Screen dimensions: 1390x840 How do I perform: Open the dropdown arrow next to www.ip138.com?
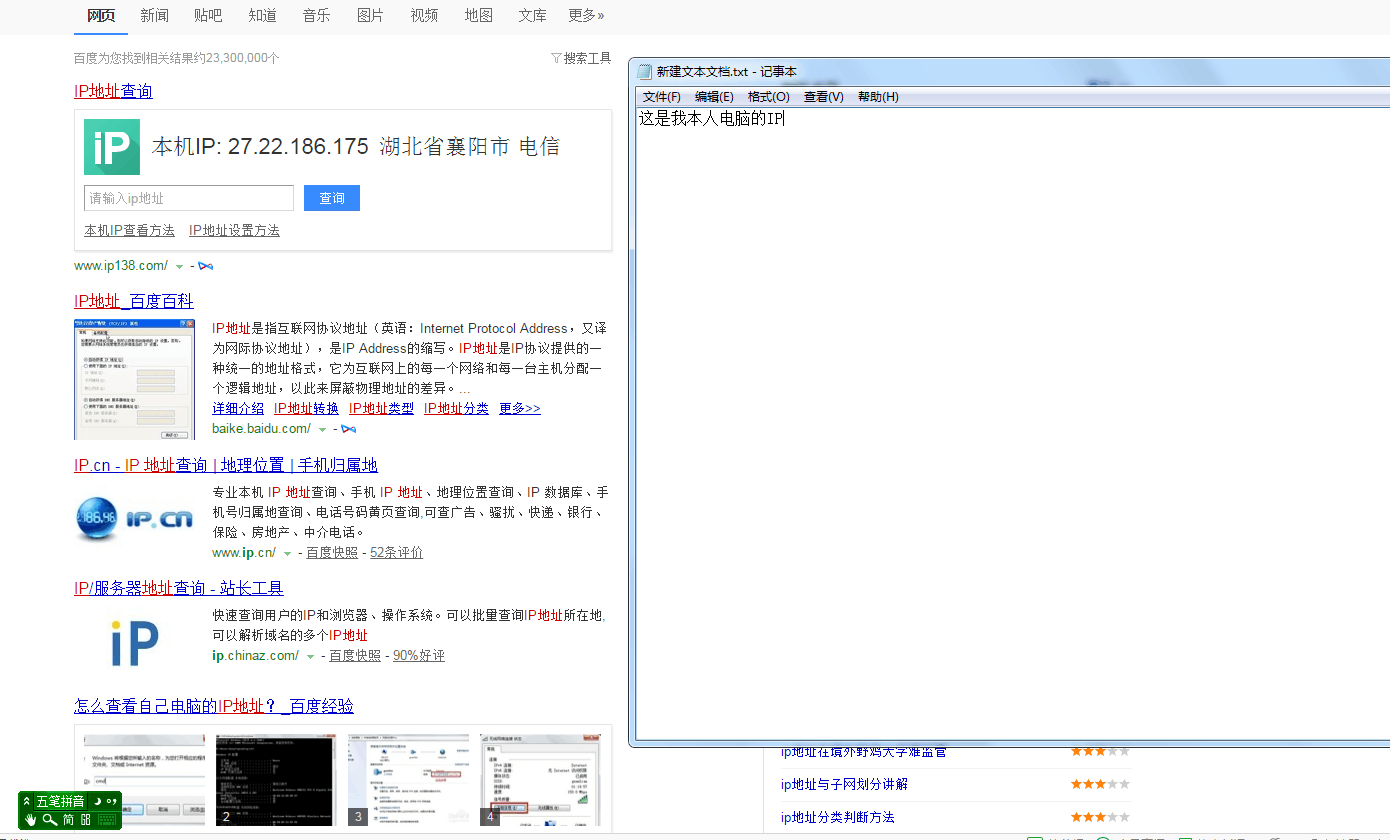(180, 266)
